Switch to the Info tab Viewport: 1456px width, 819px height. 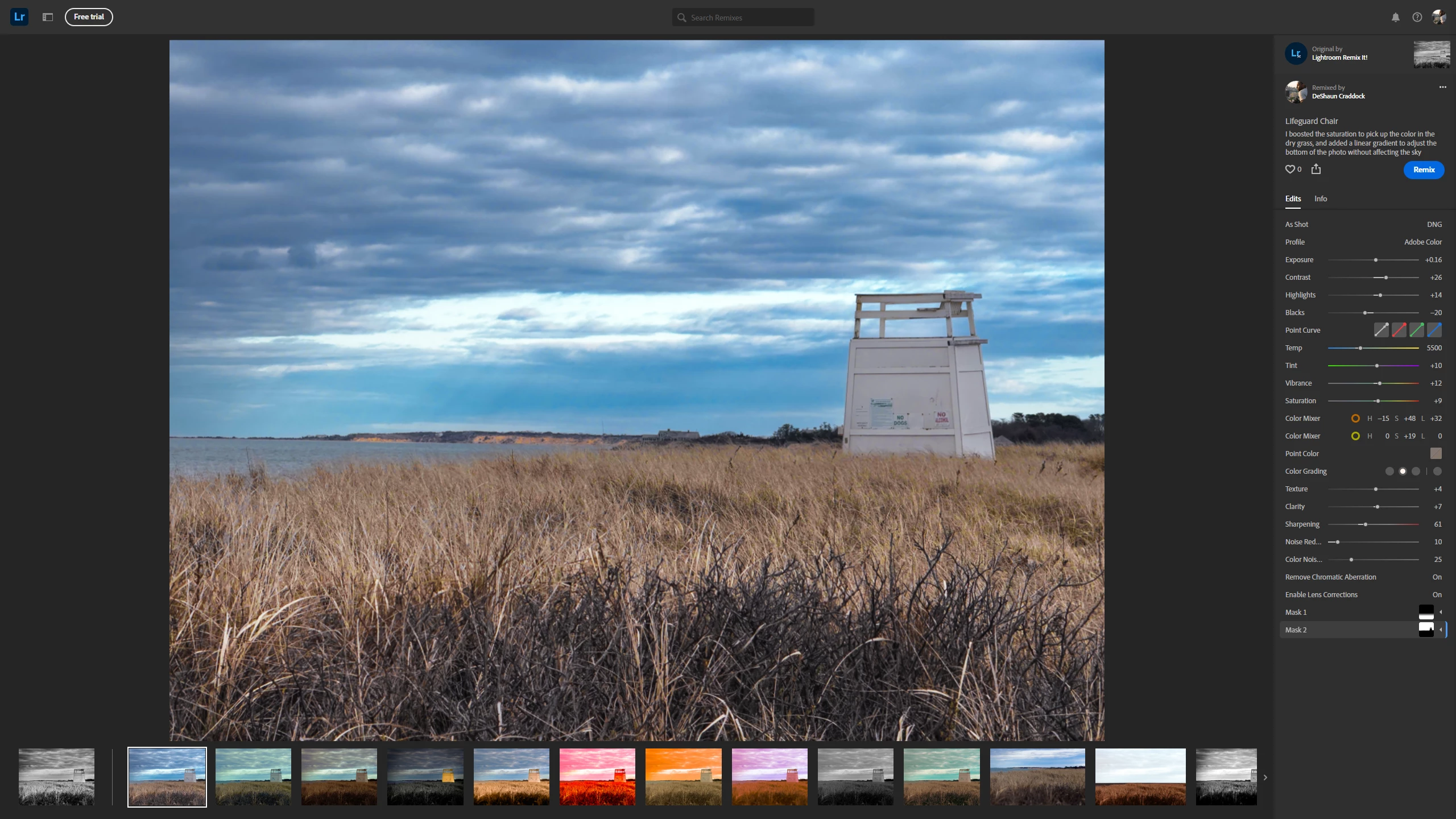[x=1321, y=198]
